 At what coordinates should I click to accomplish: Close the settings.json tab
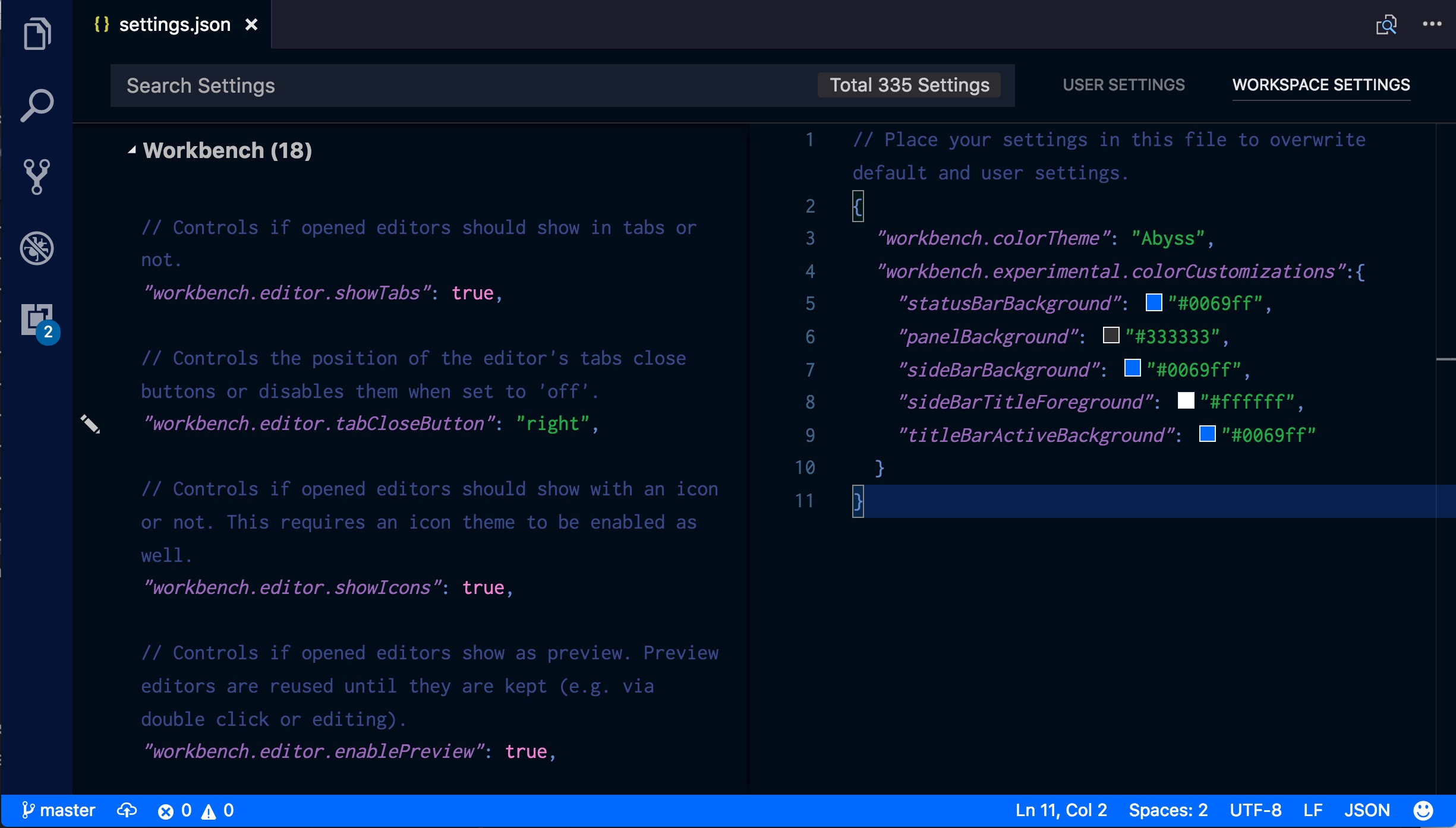pyautogui.click(x=251, y=24)
